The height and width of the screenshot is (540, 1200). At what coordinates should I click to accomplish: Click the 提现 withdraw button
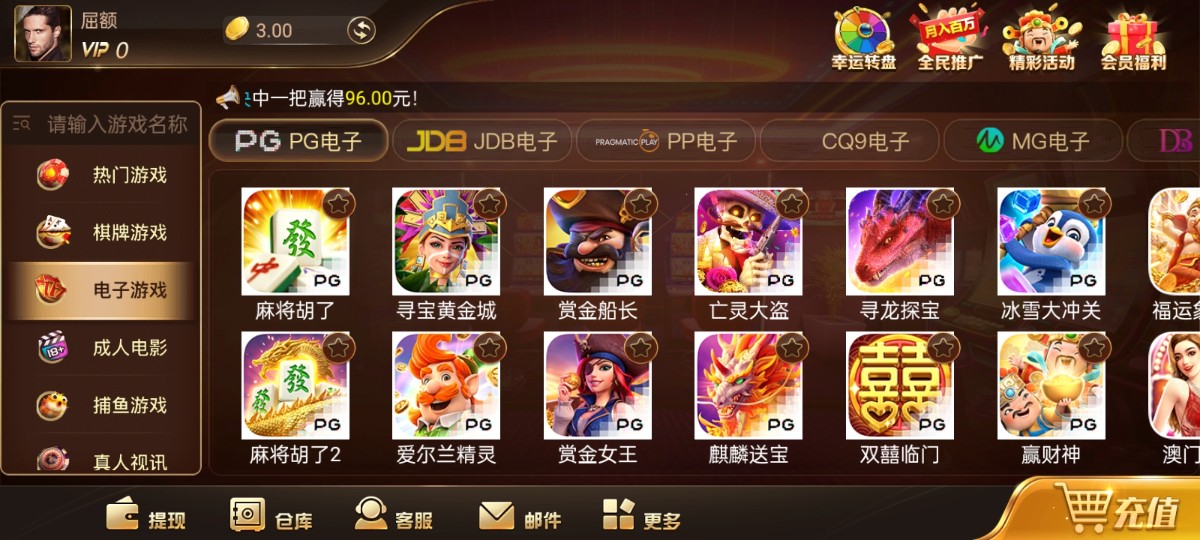point(146,516)
